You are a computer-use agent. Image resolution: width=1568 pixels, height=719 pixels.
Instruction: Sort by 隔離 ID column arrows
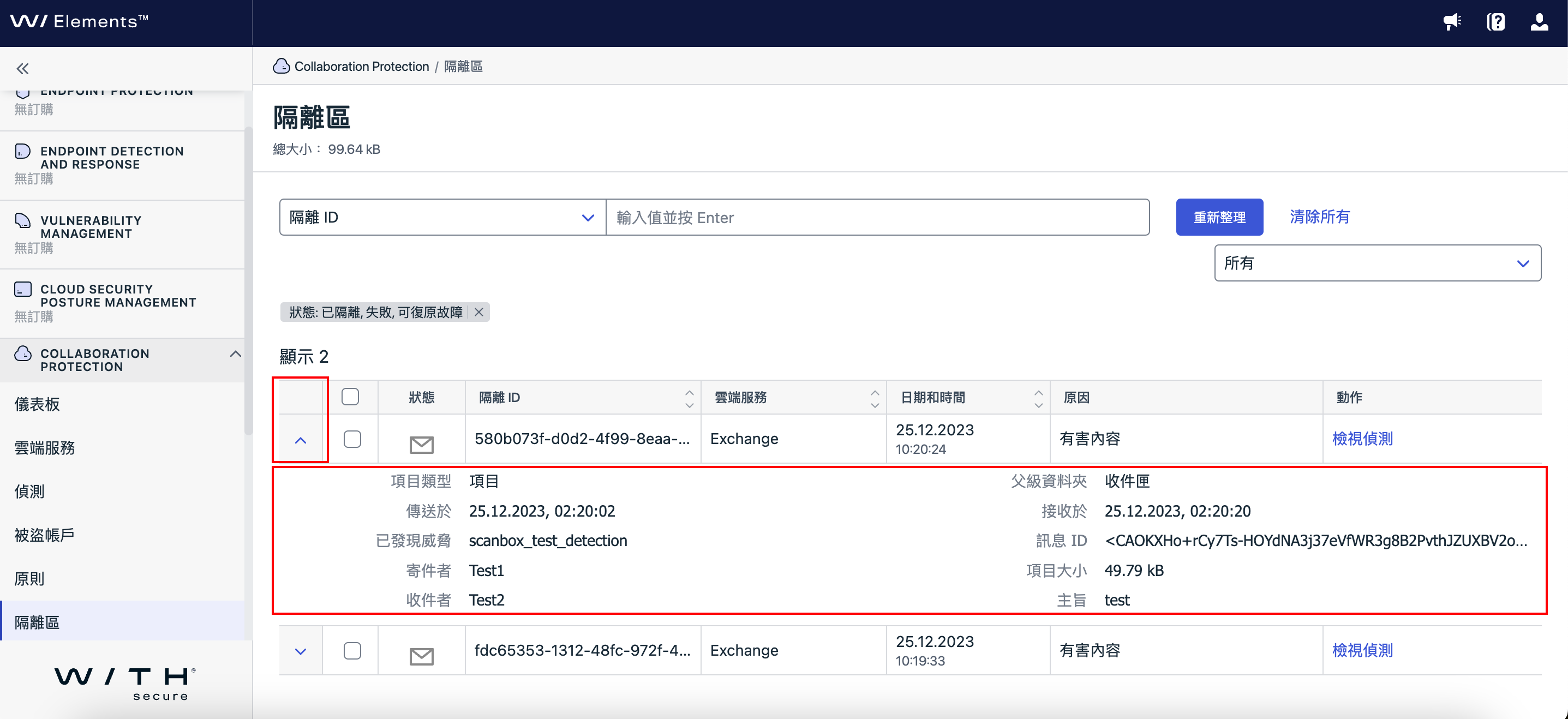[689, 399]
